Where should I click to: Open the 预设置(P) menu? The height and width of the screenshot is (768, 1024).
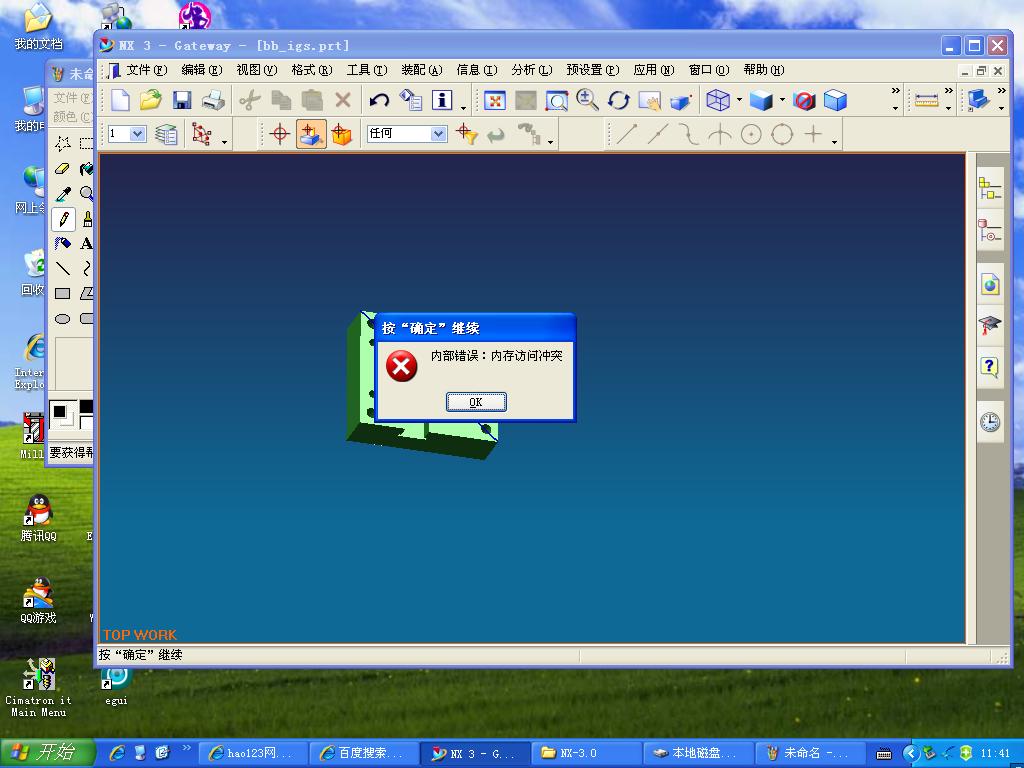[592, 70]
